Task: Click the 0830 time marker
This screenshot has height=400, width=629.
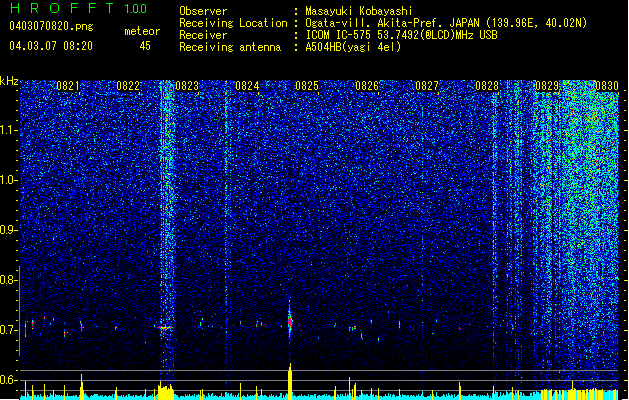Action: point(607,86)
